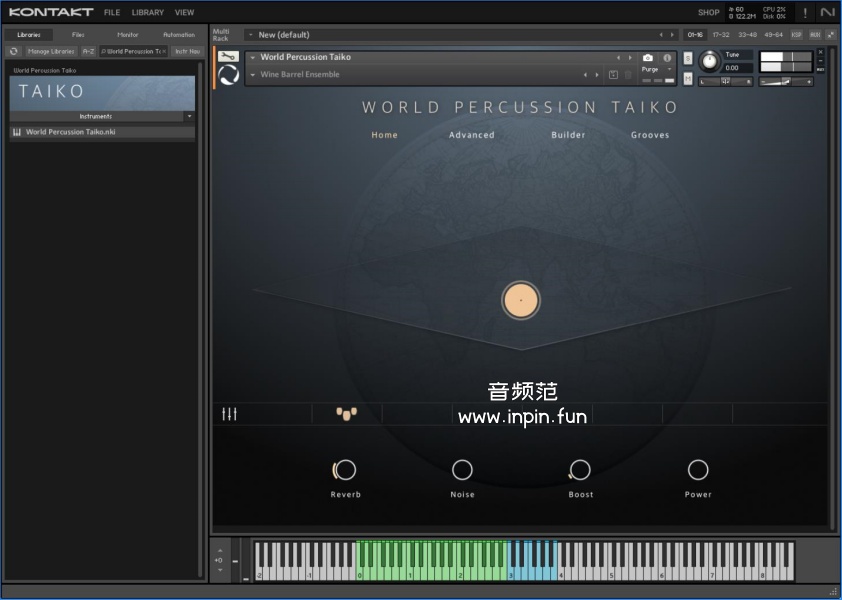Close the instrument with the X icon
Viewport: 842px width, 600px height.
821,52
